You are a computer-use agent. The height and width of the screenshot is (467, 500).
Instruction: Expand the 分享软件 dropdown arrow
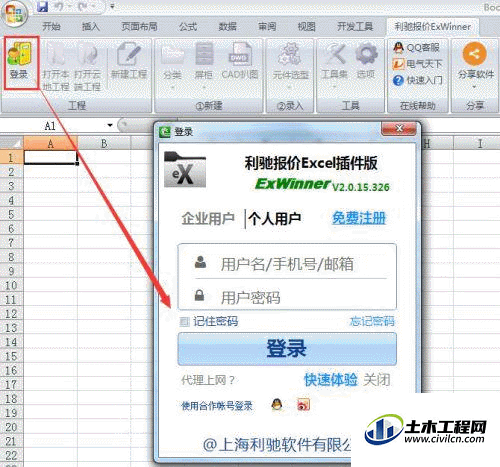475,87
